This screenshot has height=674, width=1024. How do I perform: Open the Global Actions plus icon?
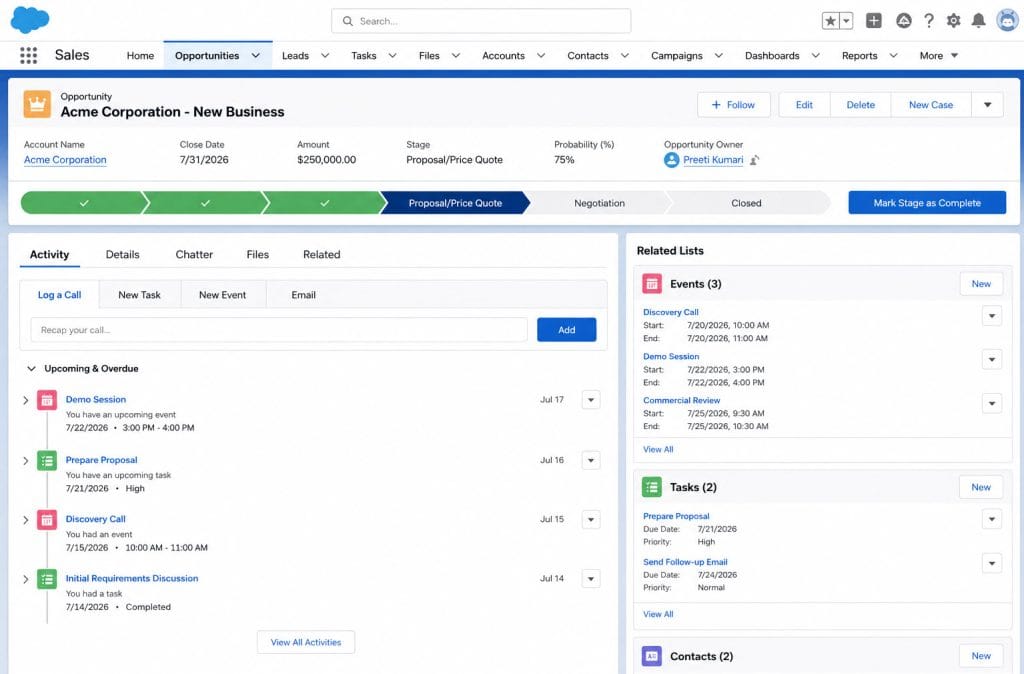click(874, 21)
